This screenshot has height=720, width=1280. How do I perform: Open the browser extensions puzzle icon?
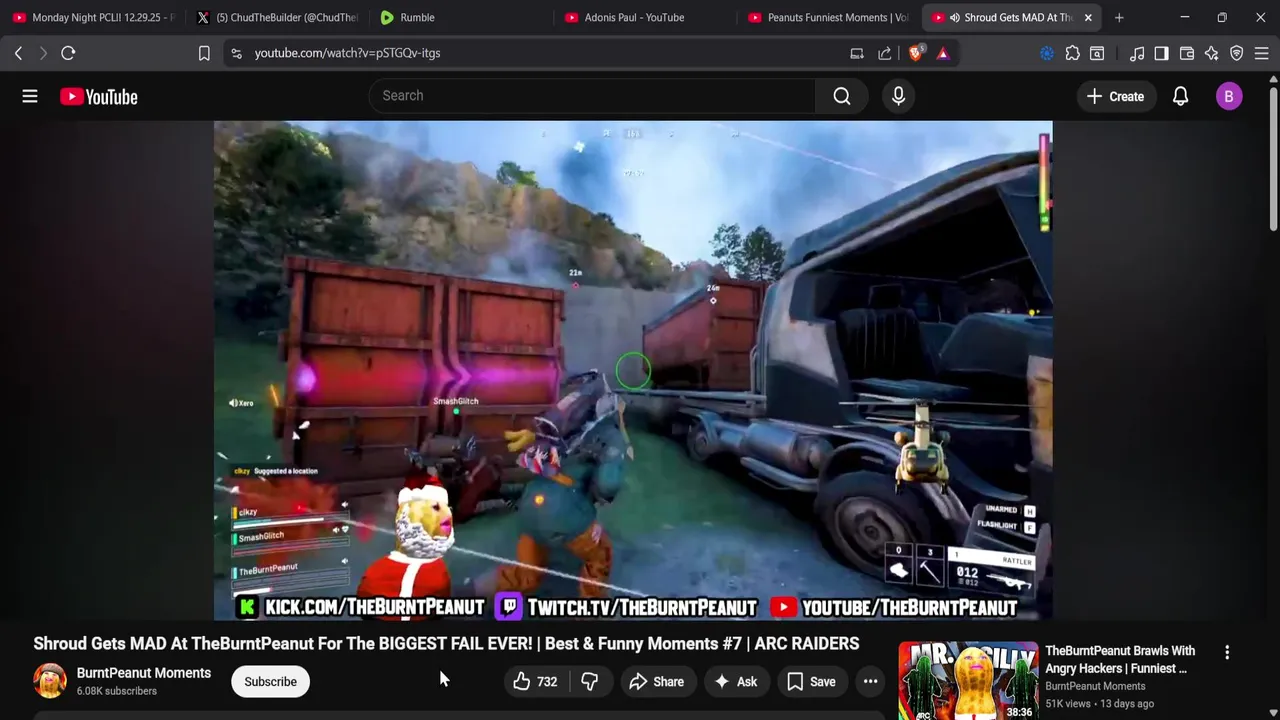pos(1072,53)
